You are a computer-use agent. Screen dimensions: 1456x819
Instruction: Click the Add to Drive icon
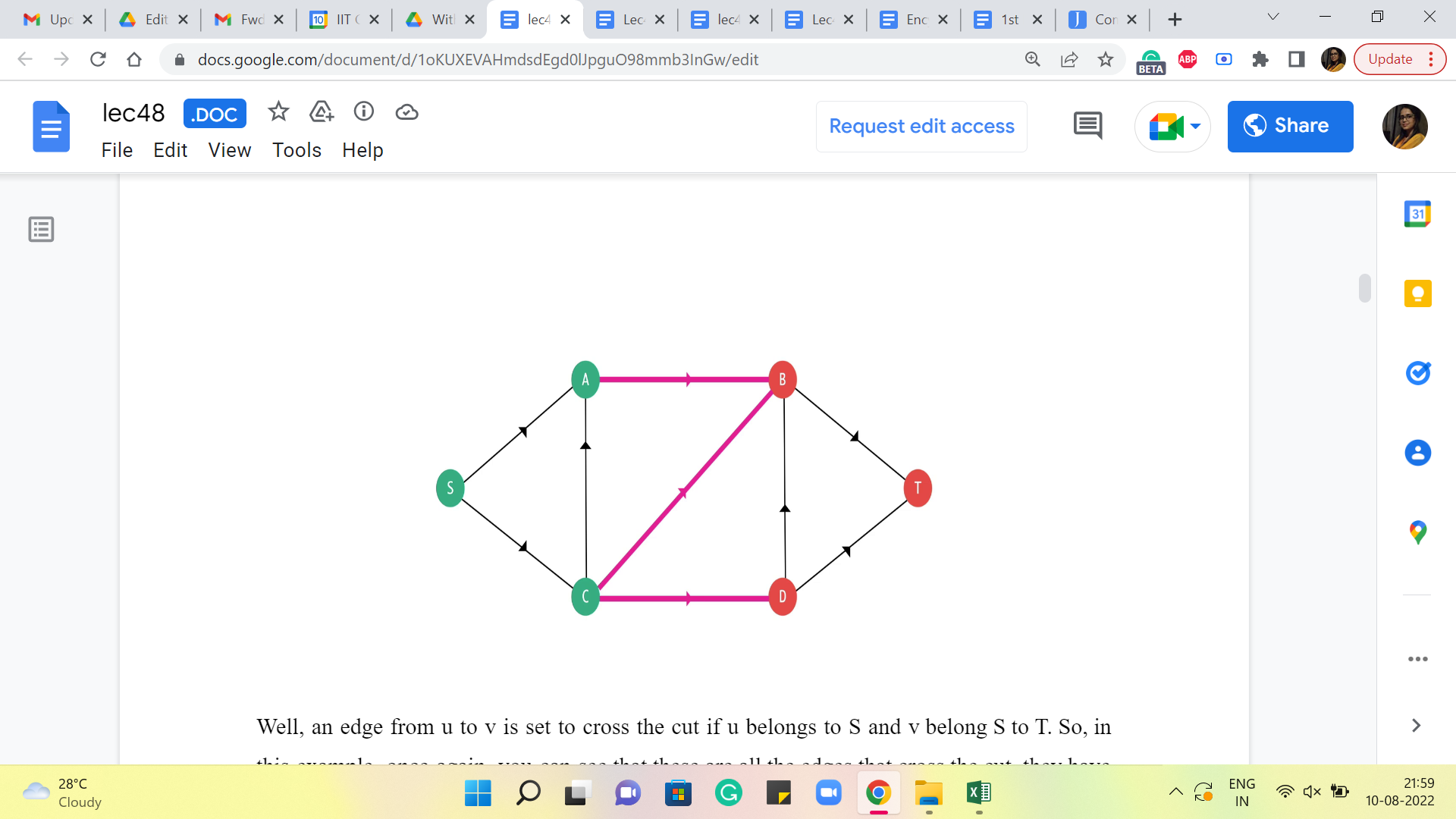pos(322,112)
